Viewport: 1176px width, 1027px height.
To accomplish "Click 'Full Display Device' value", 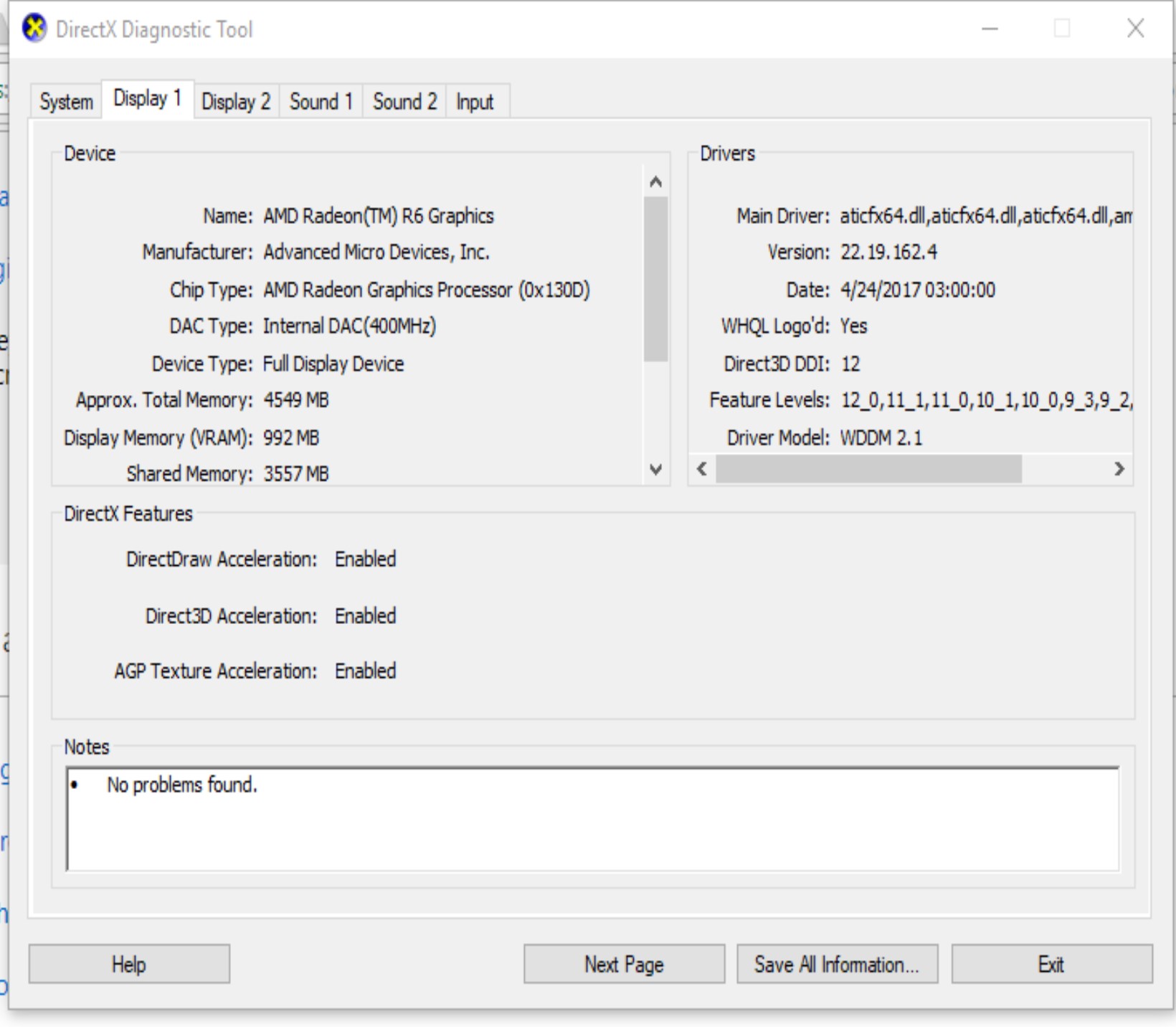I will (x=333, y=364).
